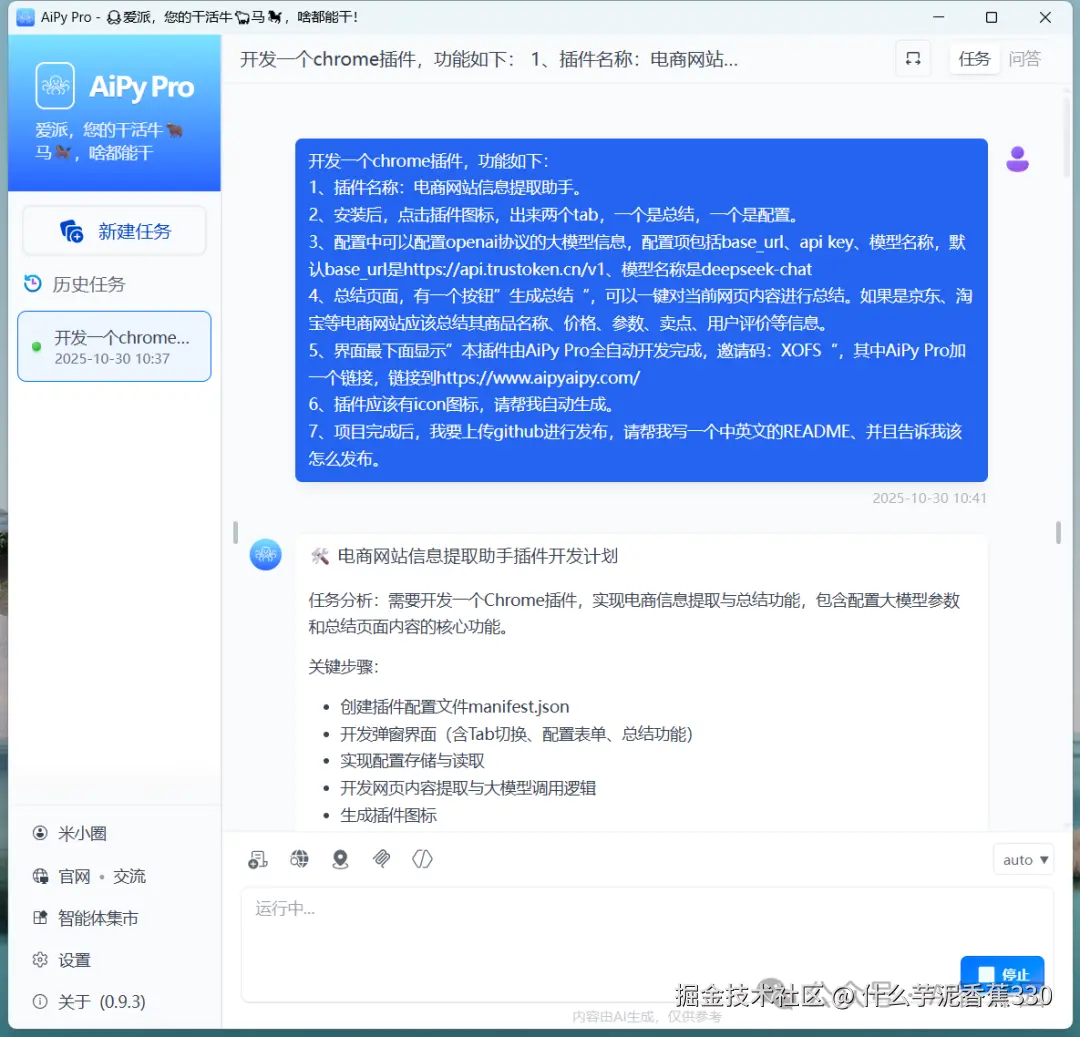Switch to the 问答 tab

pos(1025,59)
